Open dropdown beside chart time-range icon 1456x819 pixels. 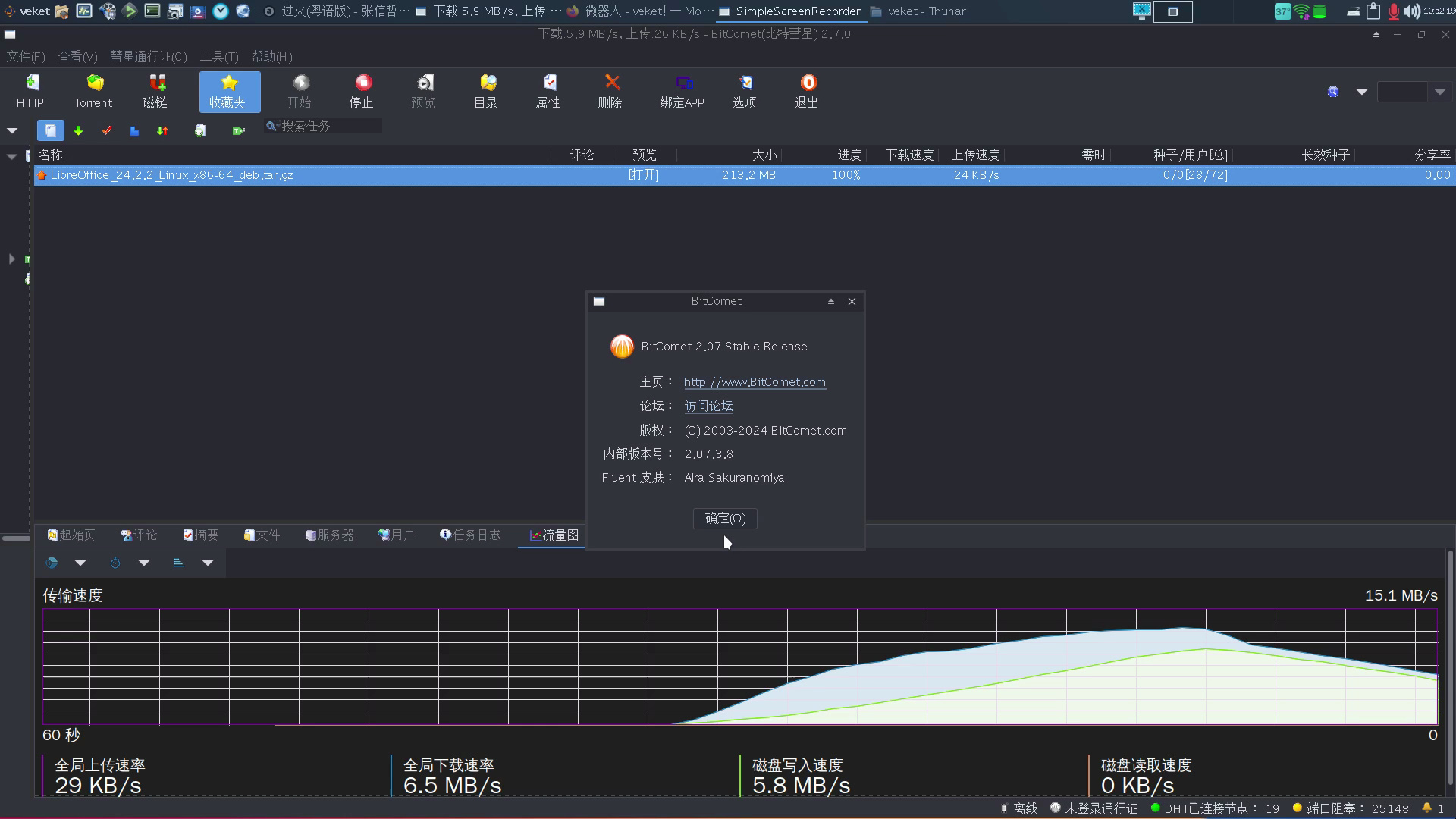(x=144, y=563)
